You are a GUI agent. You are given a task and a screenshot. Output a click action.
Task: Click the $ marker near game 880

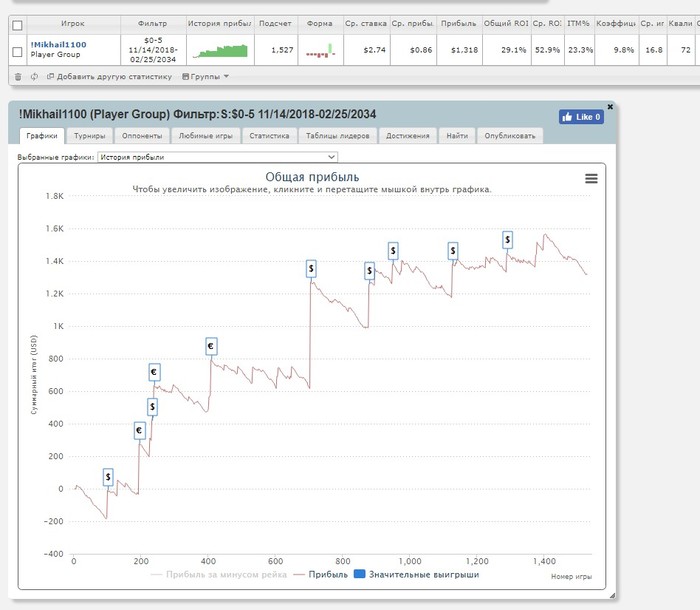[x=369, y=271]
